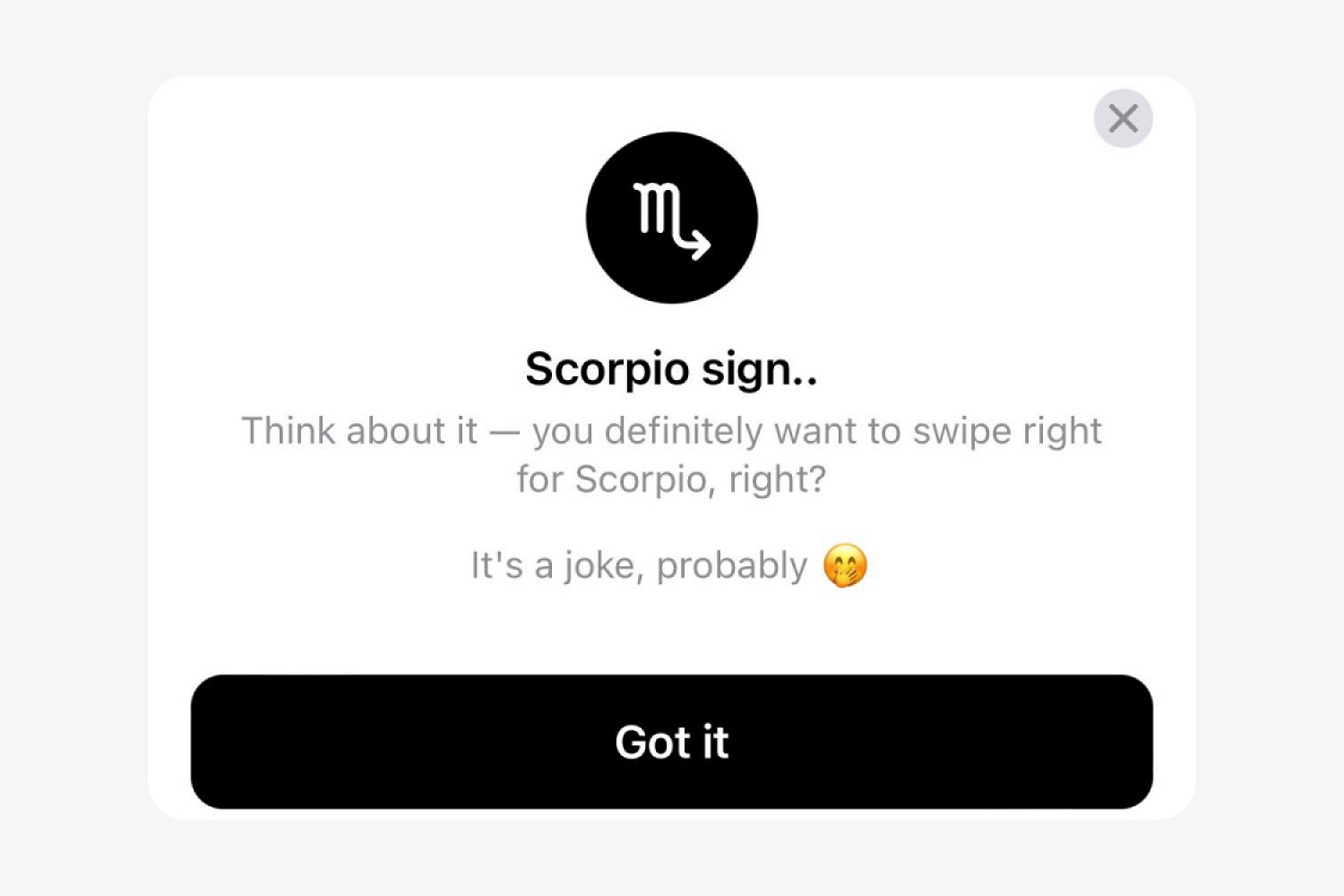1344x896 pixels.
Task: Select the 'Scorpio sign..' heading
Action: (x=671, y=369)
